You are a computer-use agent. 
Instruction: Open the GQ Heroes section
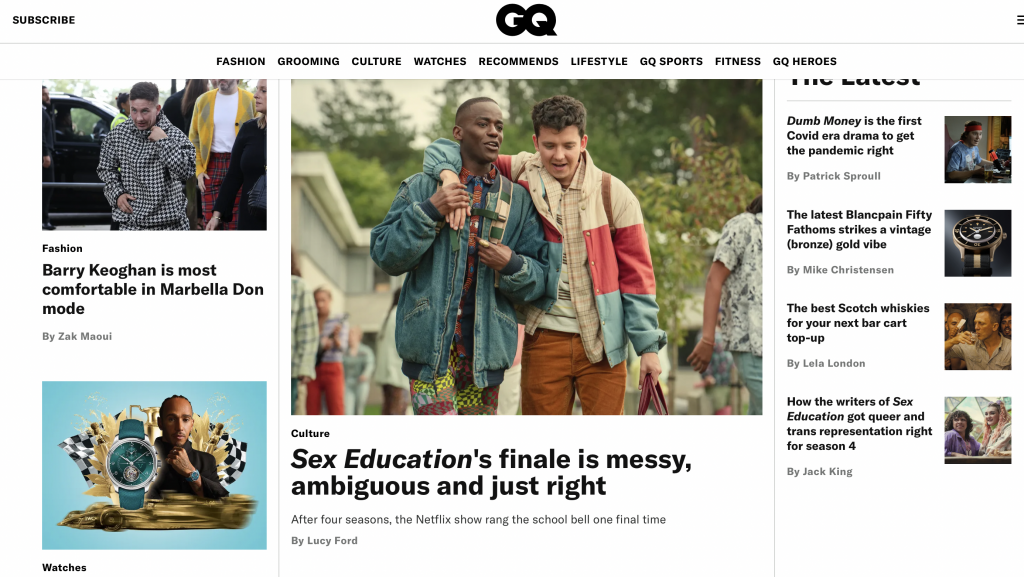(x=805, y=61)
